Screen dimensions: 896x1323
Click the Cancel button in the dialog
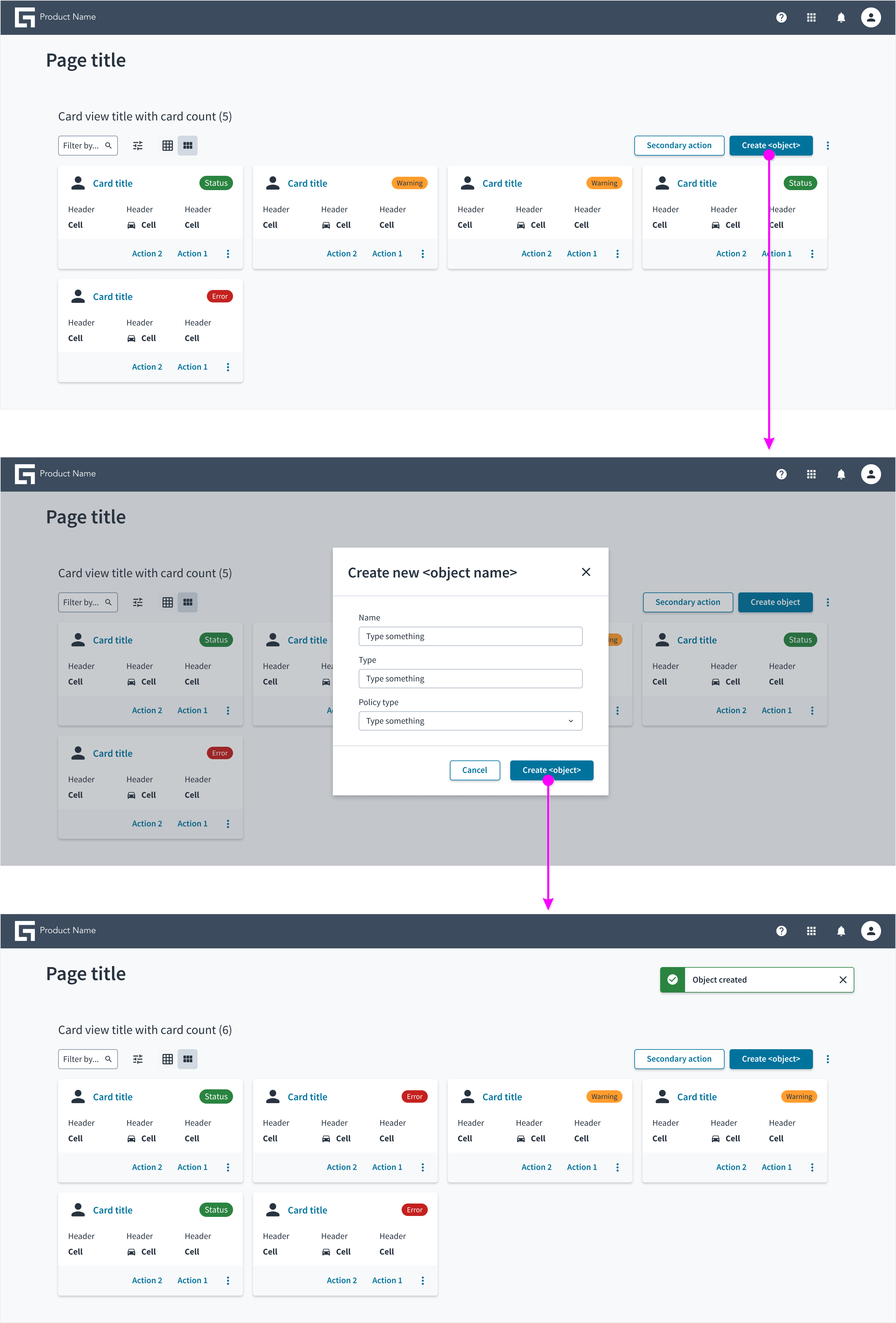pyautogui.click(x=475, y=770)
